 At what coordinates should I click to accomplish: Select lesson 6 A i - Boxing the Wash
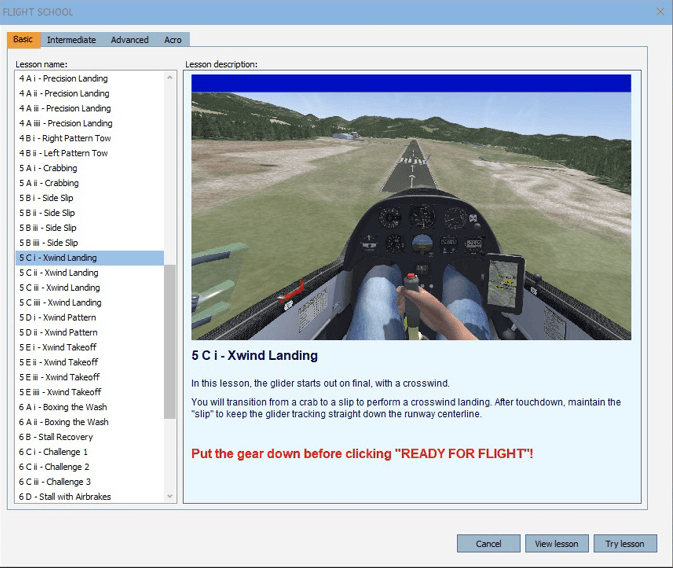(90, 407)
